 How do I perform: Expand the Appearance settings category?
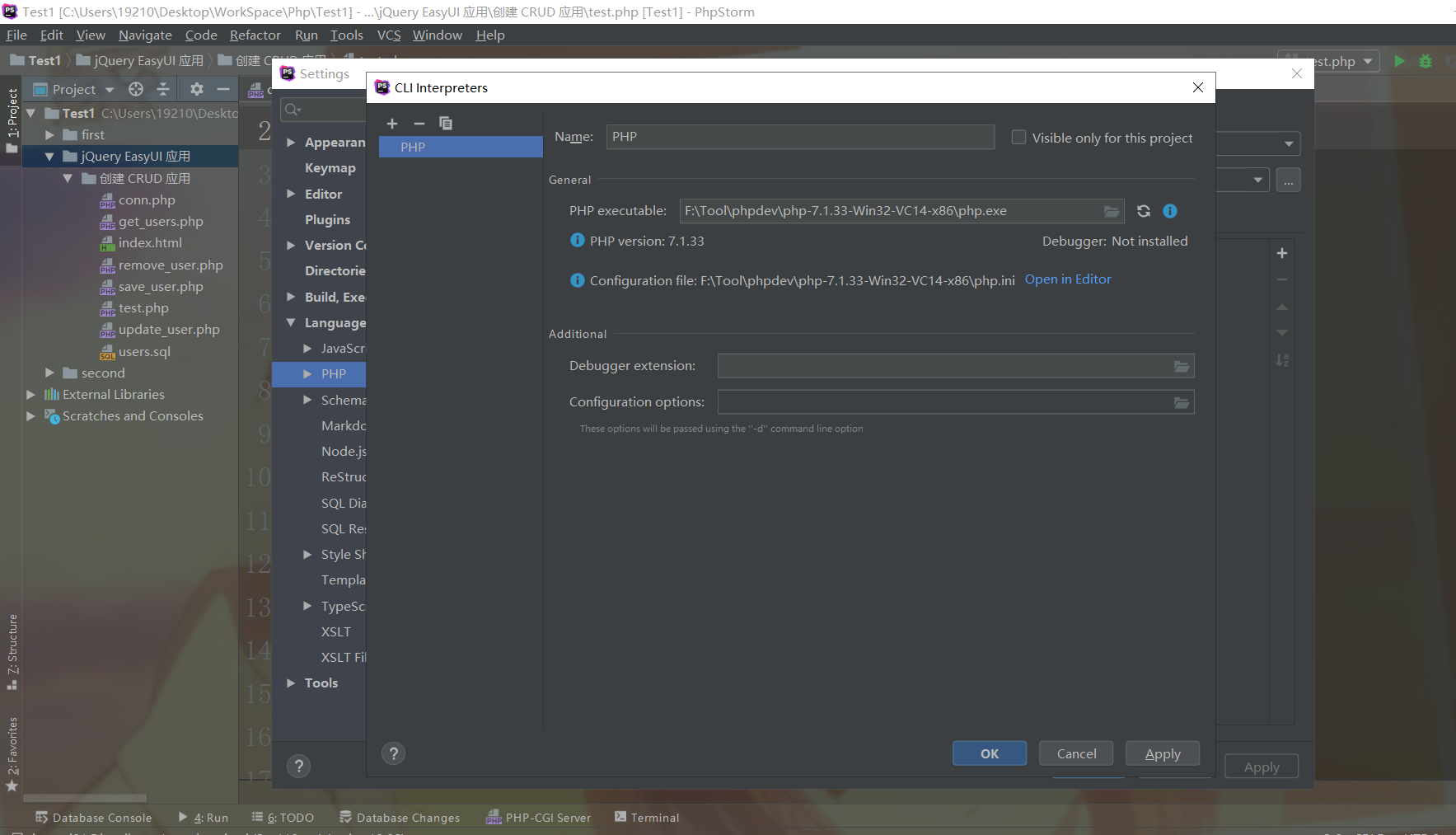(x=291, y=143)
